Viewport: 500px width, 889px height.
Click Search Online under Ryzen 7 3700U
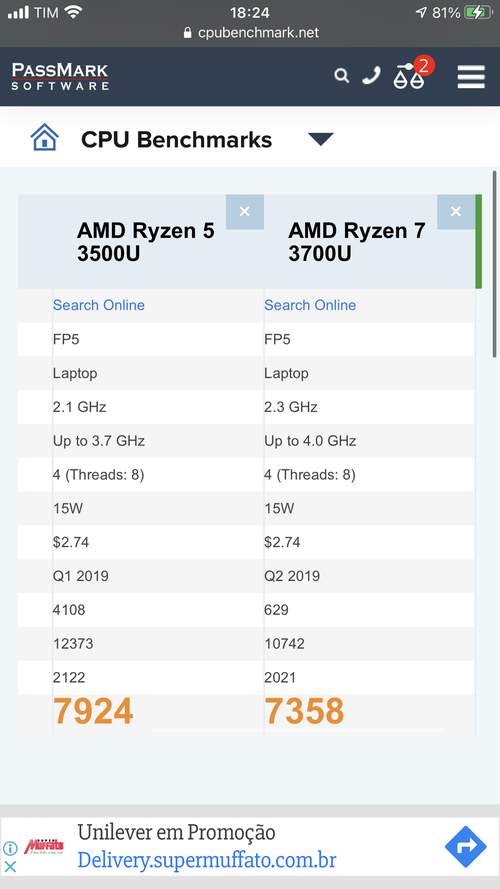point(310,305)
